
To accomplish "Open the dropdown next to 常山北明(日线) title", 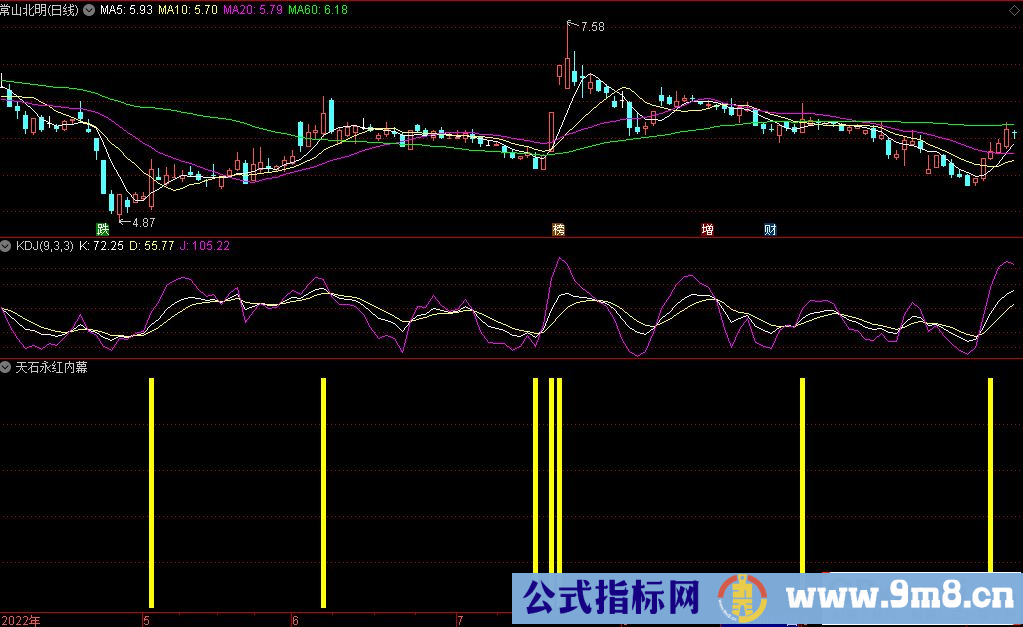I will [89, 10].
